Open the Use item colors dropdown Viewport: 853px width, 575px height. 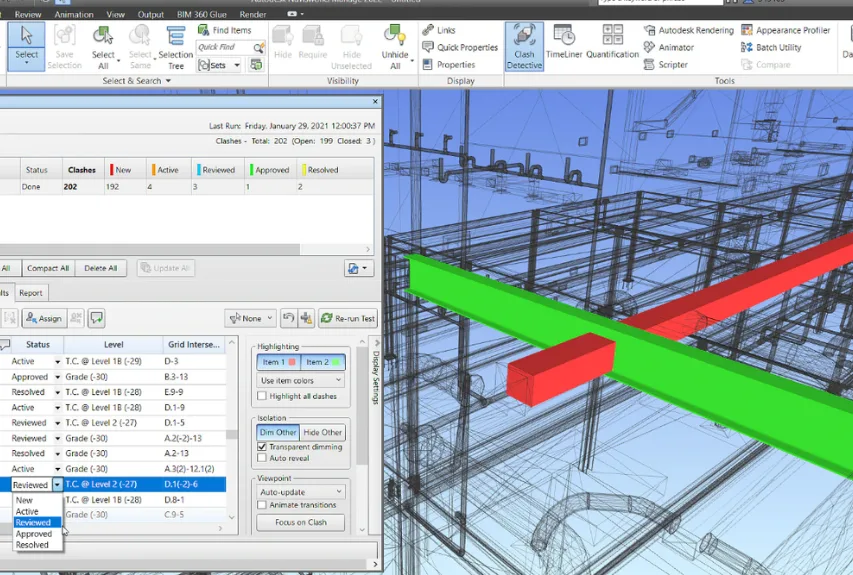click(300, 380)
